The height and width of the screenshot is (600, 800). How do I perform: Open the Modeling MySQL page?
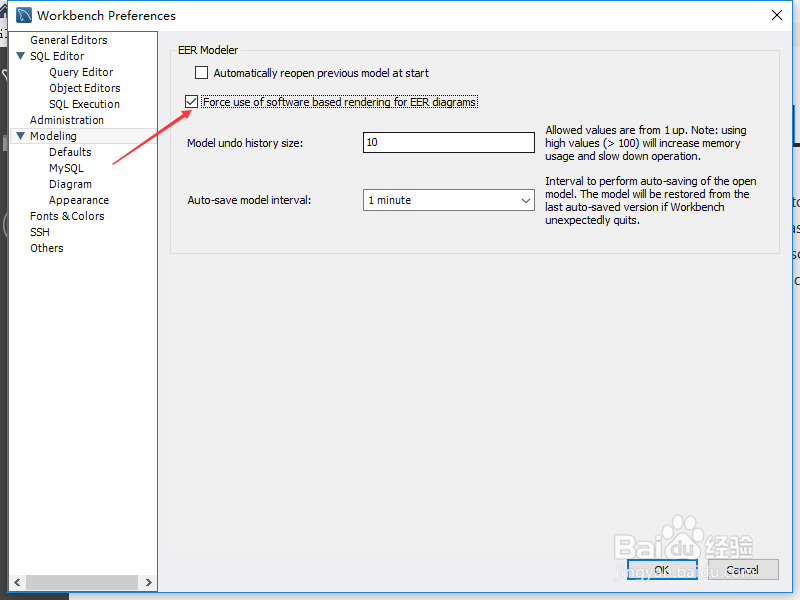(x=66, y=168)
